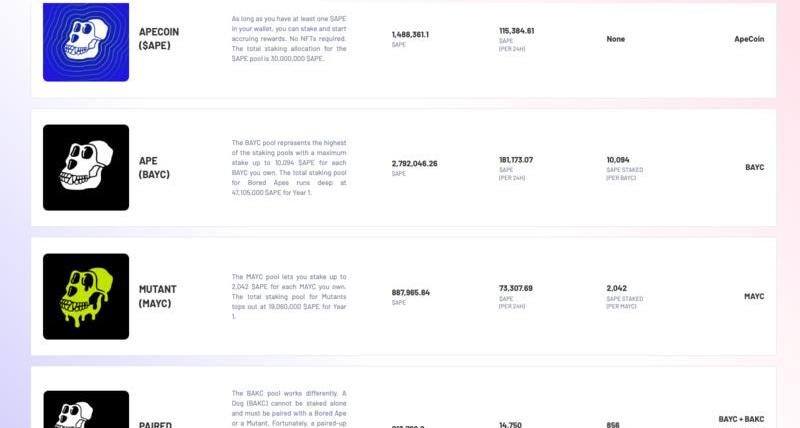The width and height of the screenshot is (800, 428).
Task: Click the white BAYC ape skull icon
Action: (x=86, y=167)
